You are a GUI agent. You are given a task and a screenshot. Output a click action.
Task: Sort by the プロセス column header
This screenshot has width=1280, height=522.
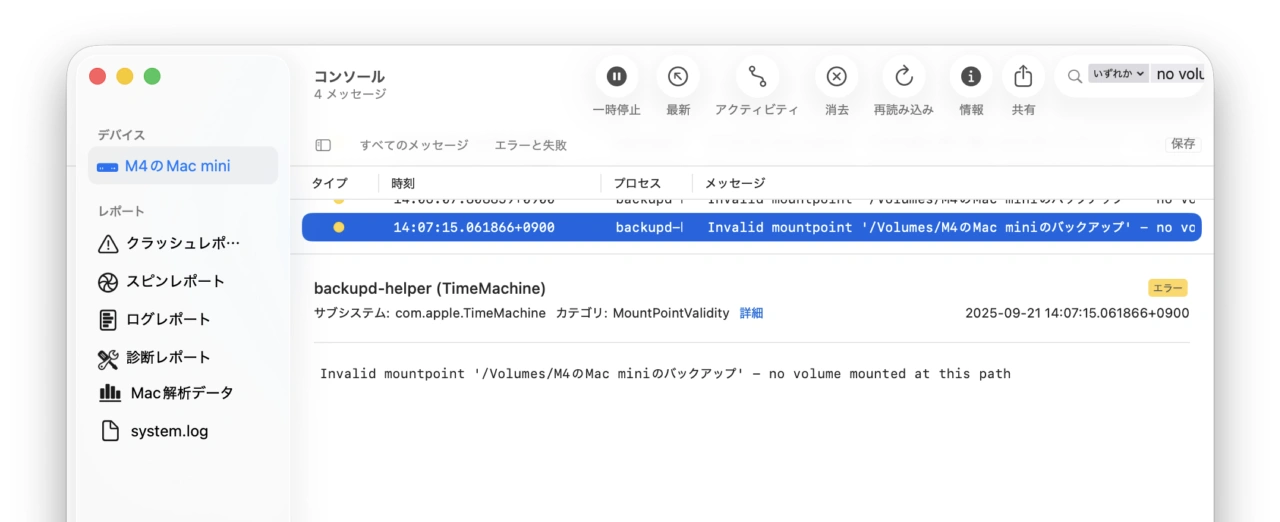[637, 183]
